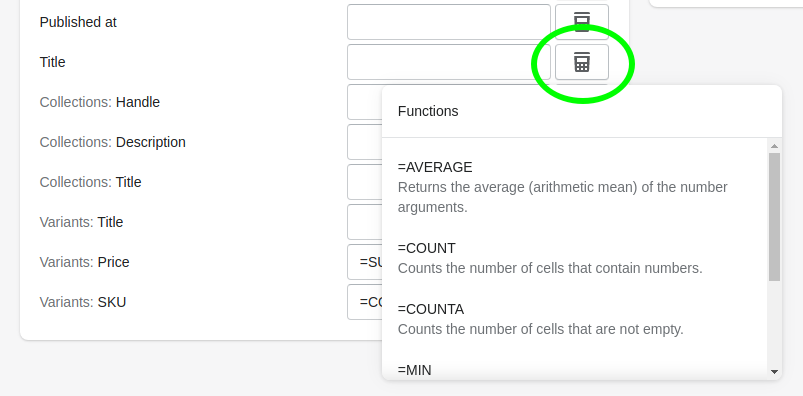
Task: Click the Collections: Handle input field
Action: coord(365,102)
